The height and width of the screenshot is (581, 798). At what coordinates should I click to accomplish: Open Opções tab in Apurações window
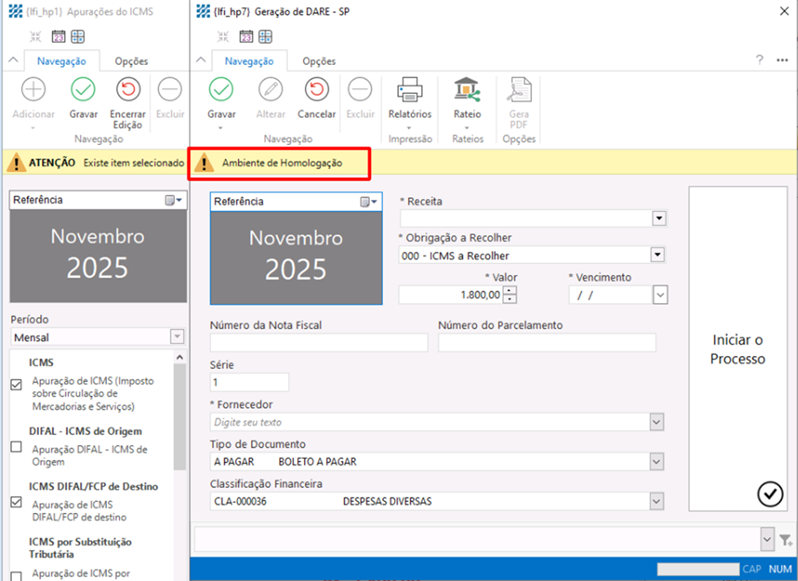pos(131,61)
